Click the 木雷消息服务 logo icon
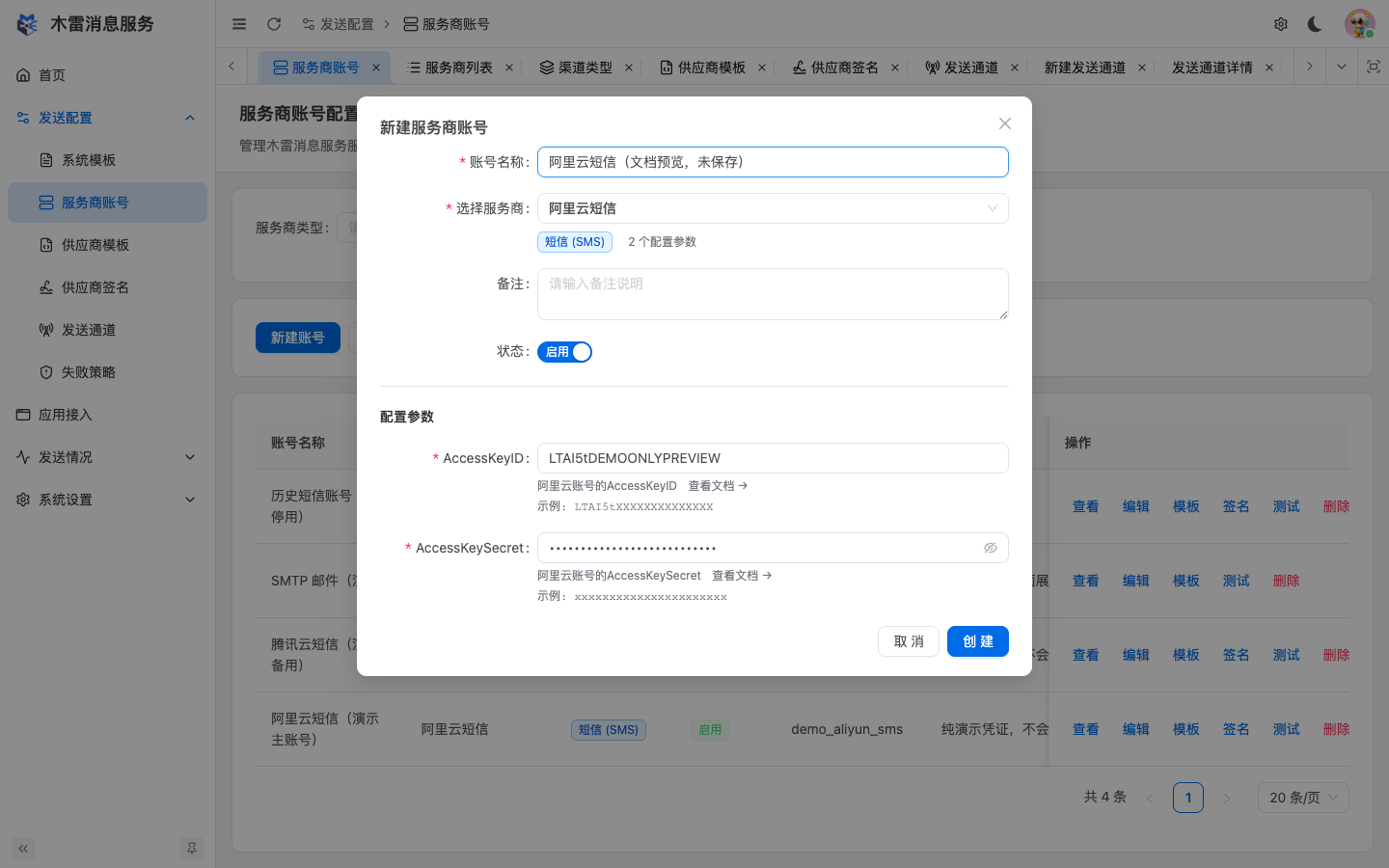This screenshot has width=1389, height=868. coord(28,24)
